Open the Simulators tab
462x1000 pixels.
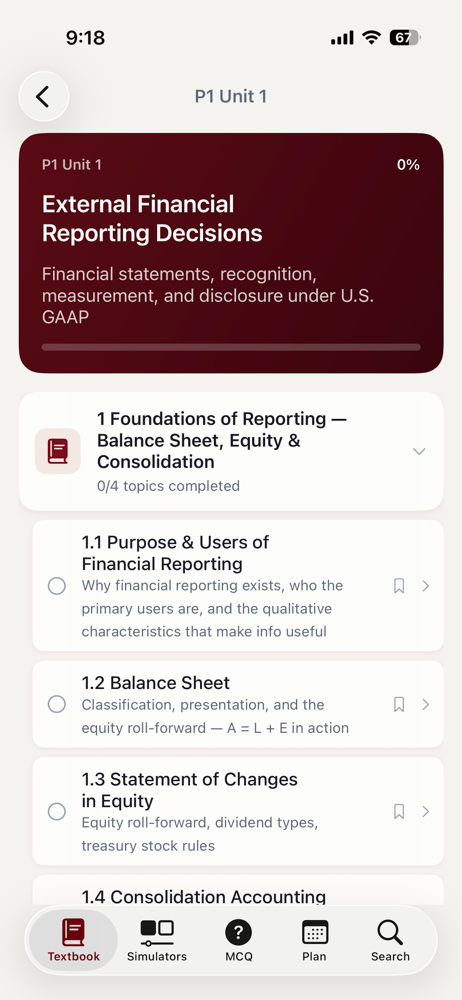(x=157, y=940)
